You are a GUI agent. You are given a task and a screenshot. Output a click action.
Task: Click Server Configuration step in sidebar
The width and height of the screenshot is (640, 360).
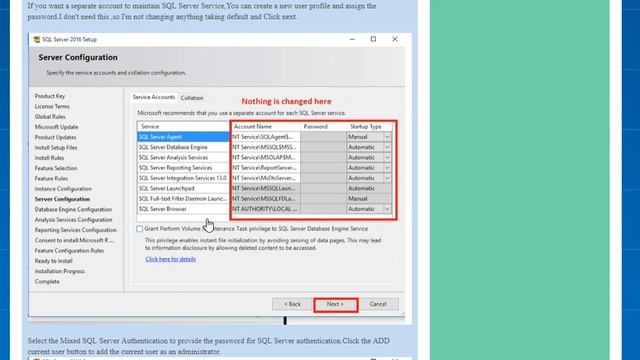point(62,199)
